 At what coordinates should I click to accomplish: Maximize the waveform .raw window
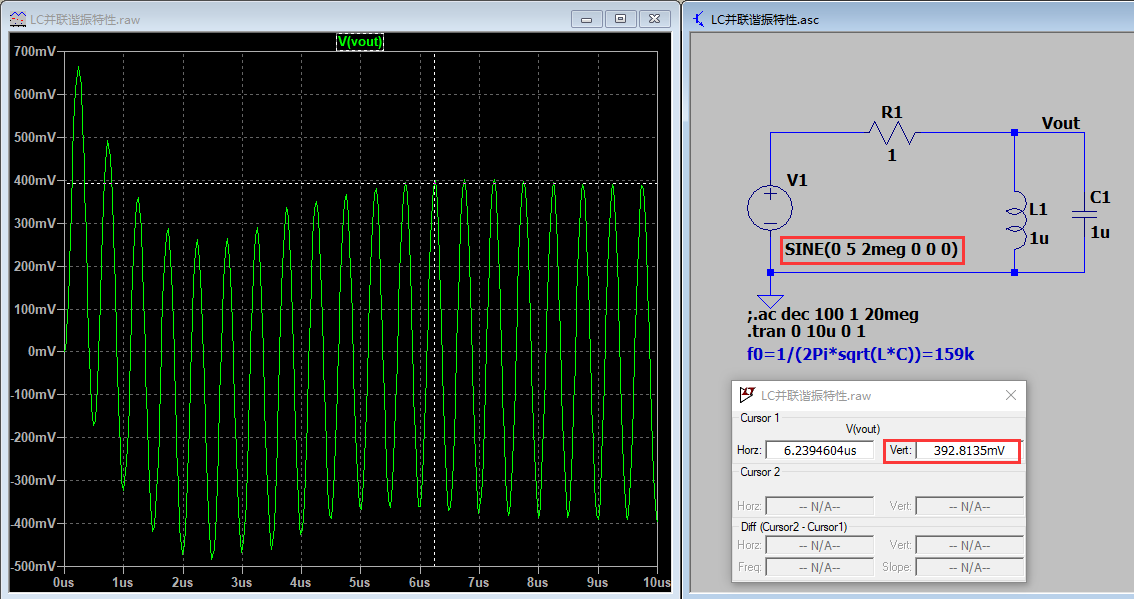click(621, 19)
